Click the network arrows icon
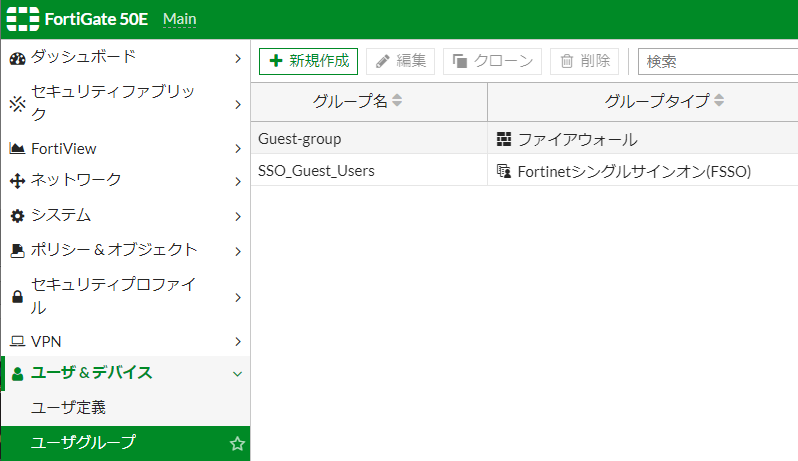Screen dimensions: 798x461 click(x=17, y=181)
